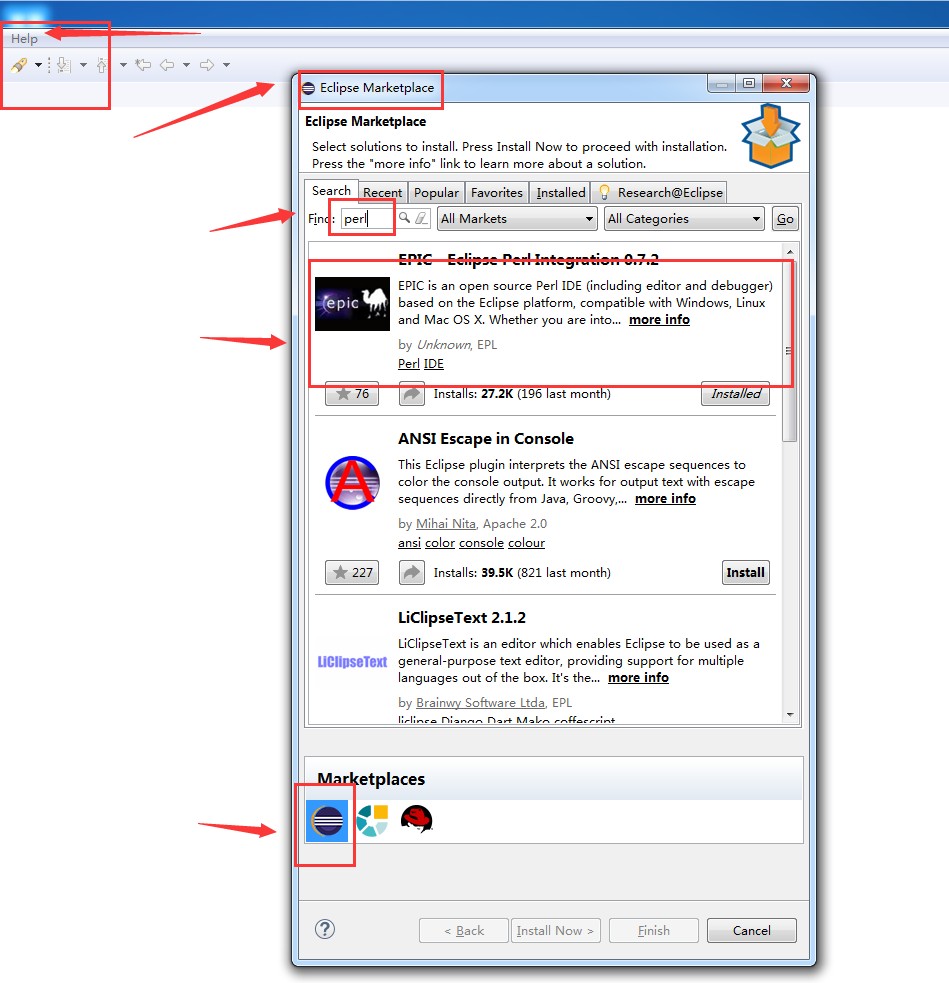Select the Red Hat marketplace icon

point(417,820)
